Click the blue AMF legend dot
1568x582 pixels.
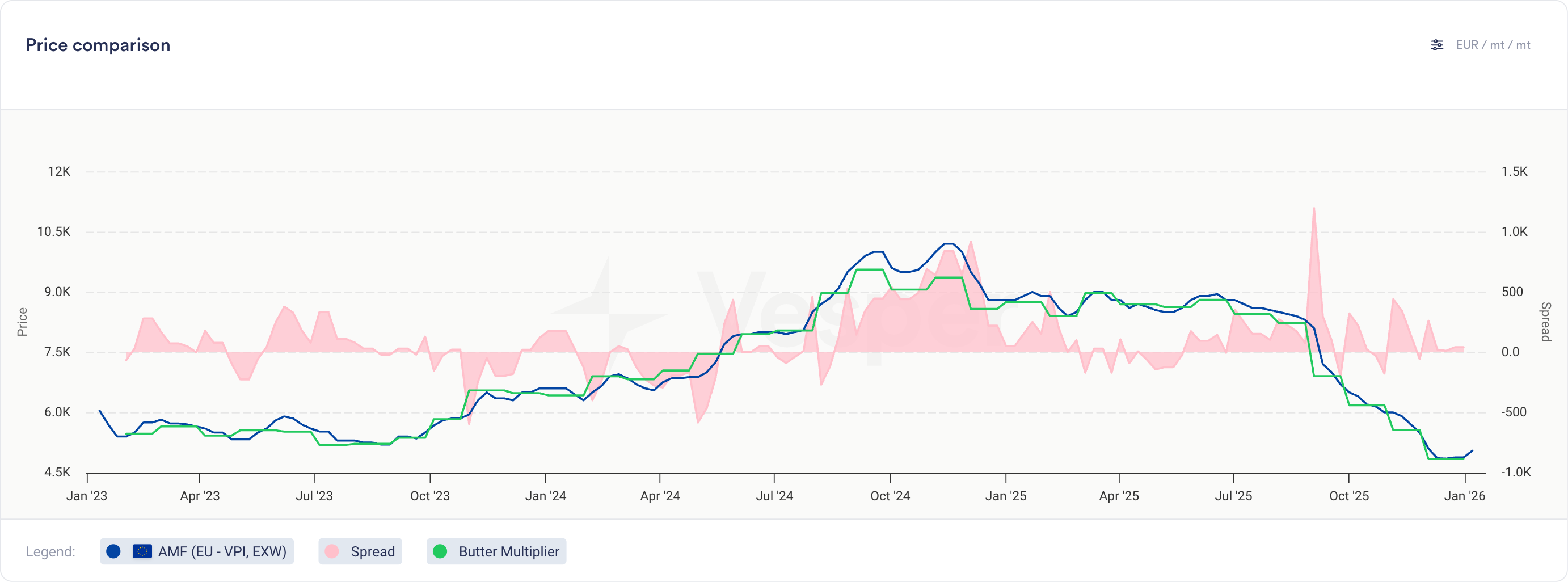click(x=114, y=551)
